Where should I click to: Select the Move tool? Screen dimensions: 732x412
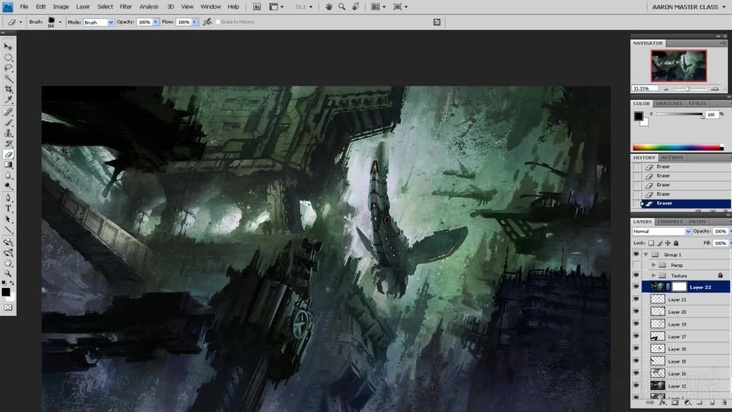click(8, 47)
